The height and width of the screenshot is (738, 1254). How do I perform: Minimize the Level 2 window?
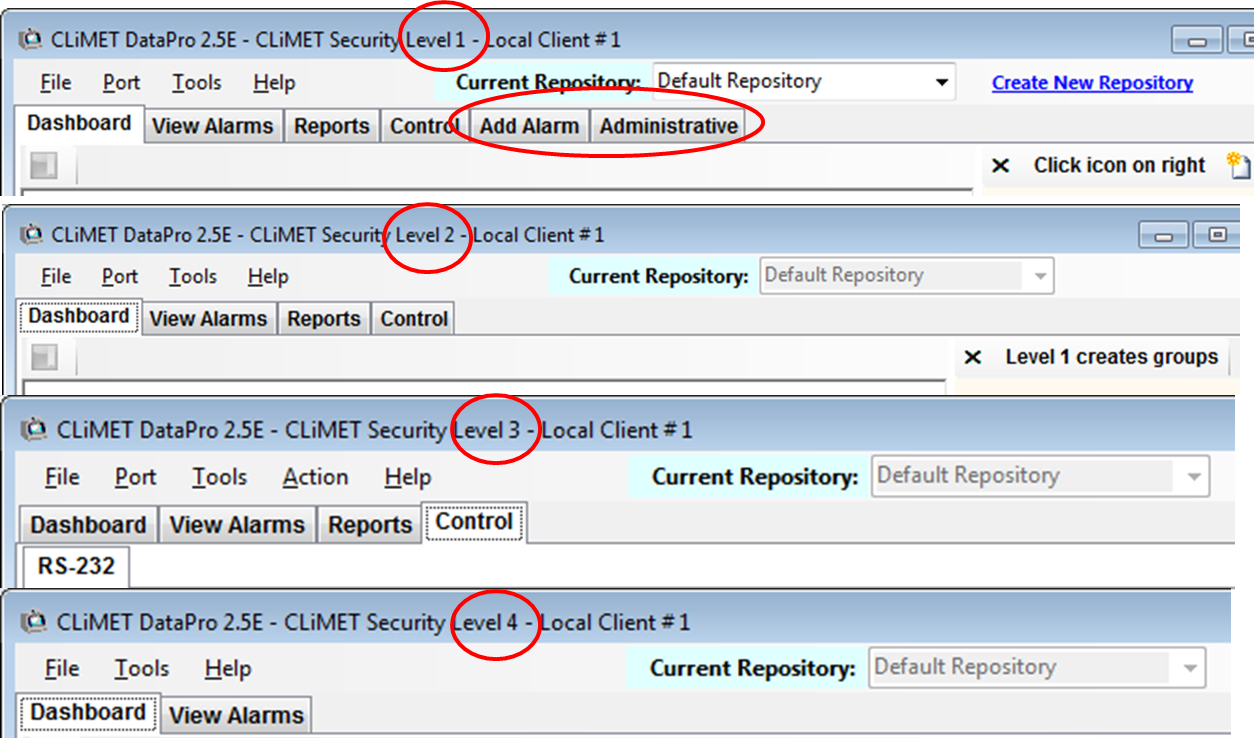click(x=1164, y=235)
